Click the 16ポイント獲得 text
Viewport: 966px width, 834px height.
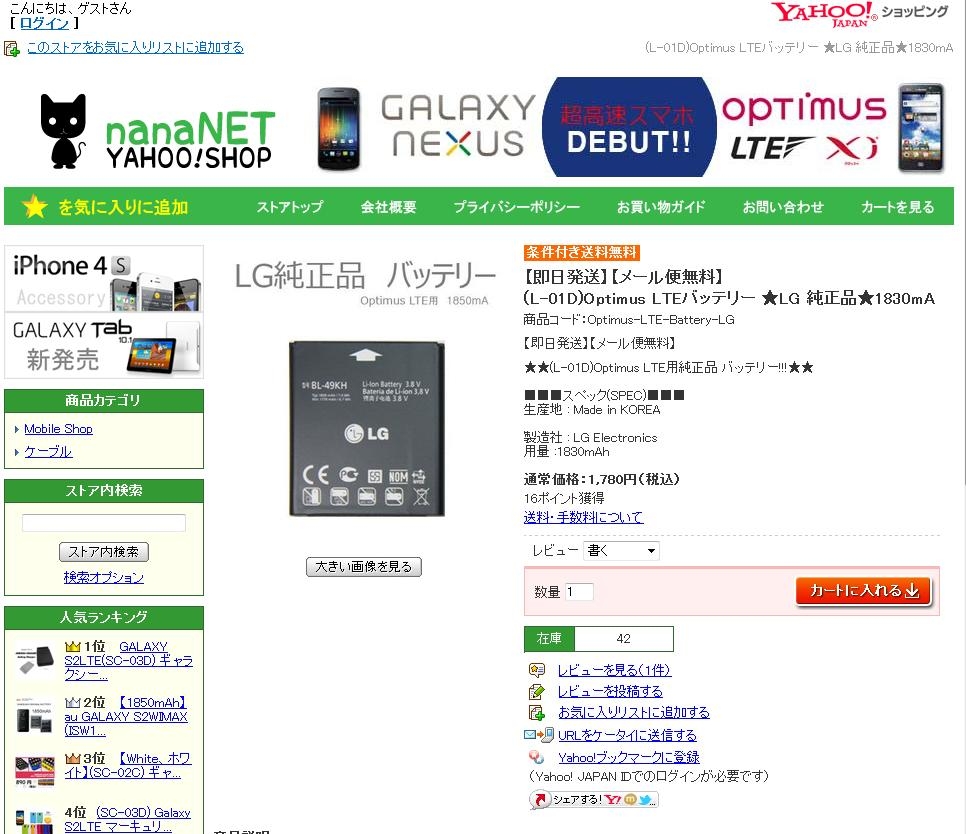click(x=564, y=498)
